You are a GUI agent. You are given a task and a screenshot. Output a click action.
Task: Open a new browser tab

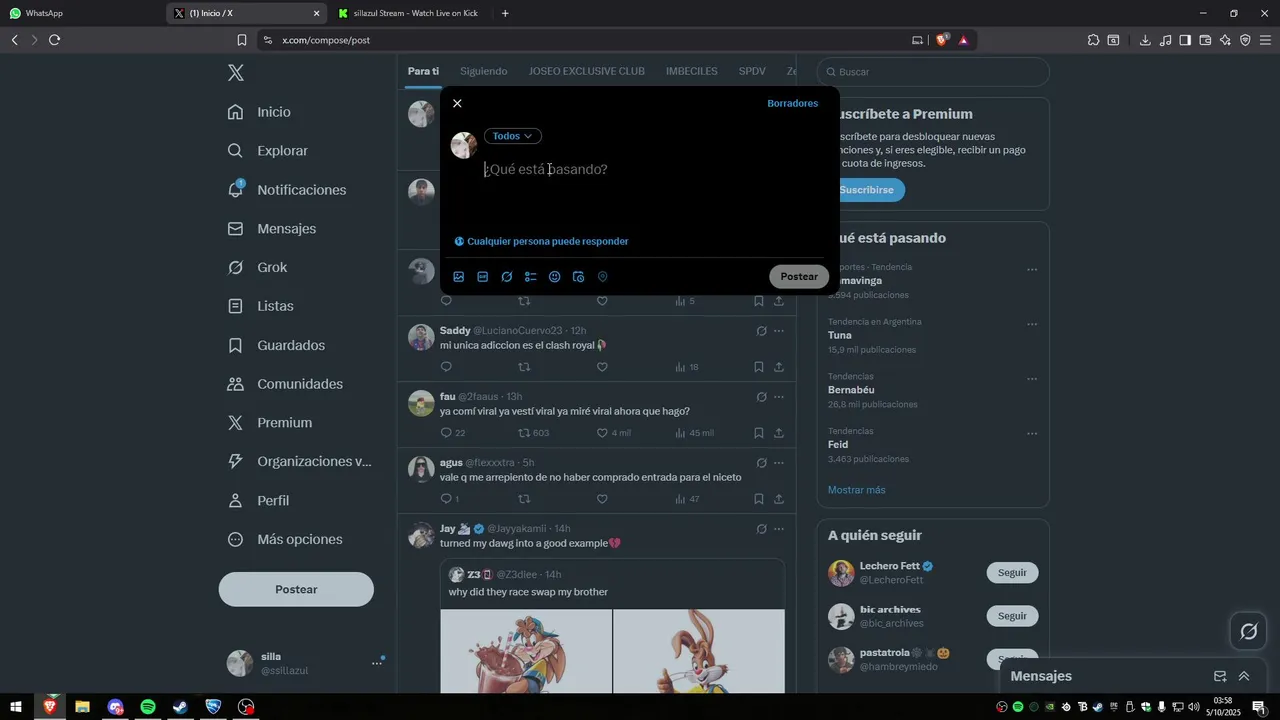tap(505, 13)
